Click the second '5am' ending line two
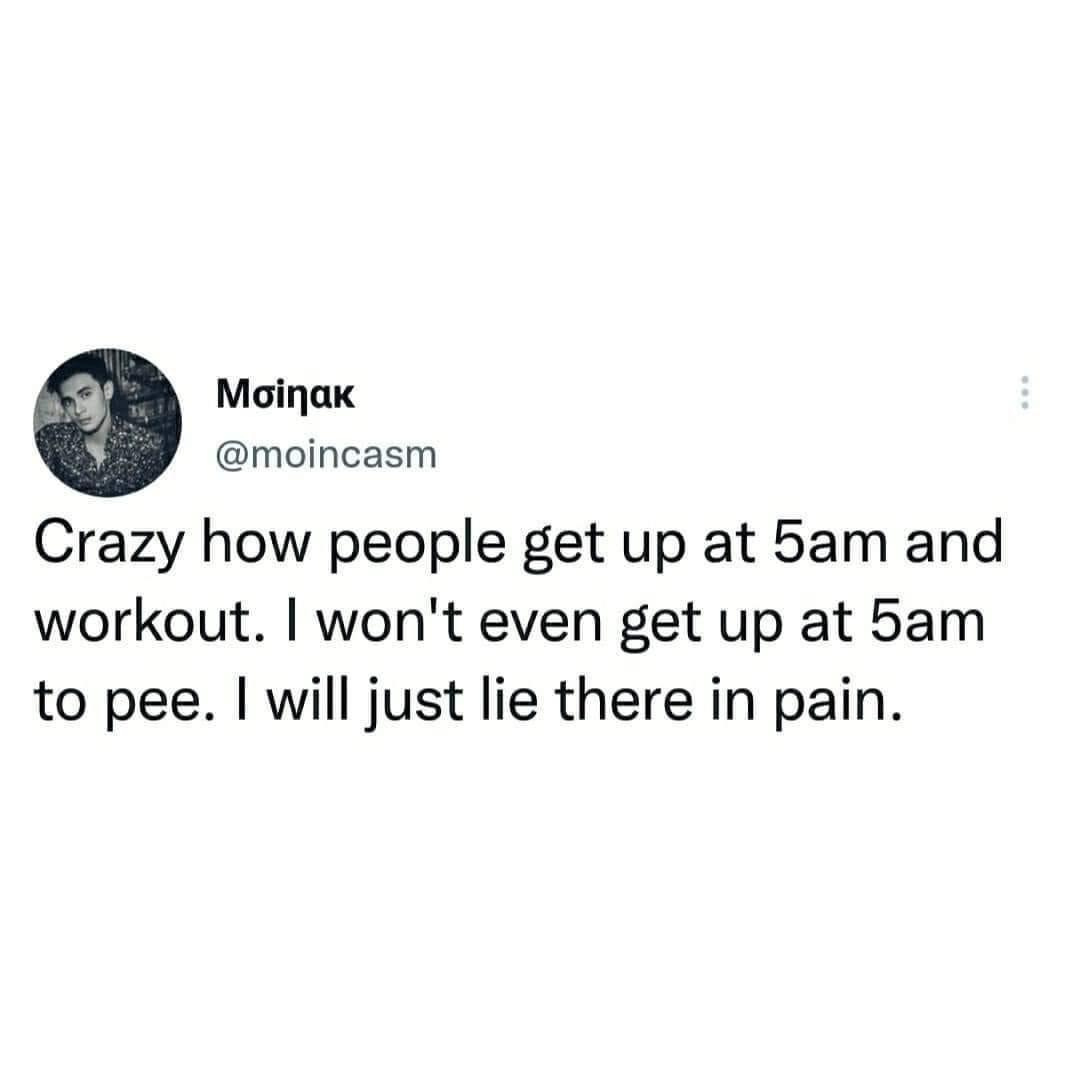 (x=927, y=622)
